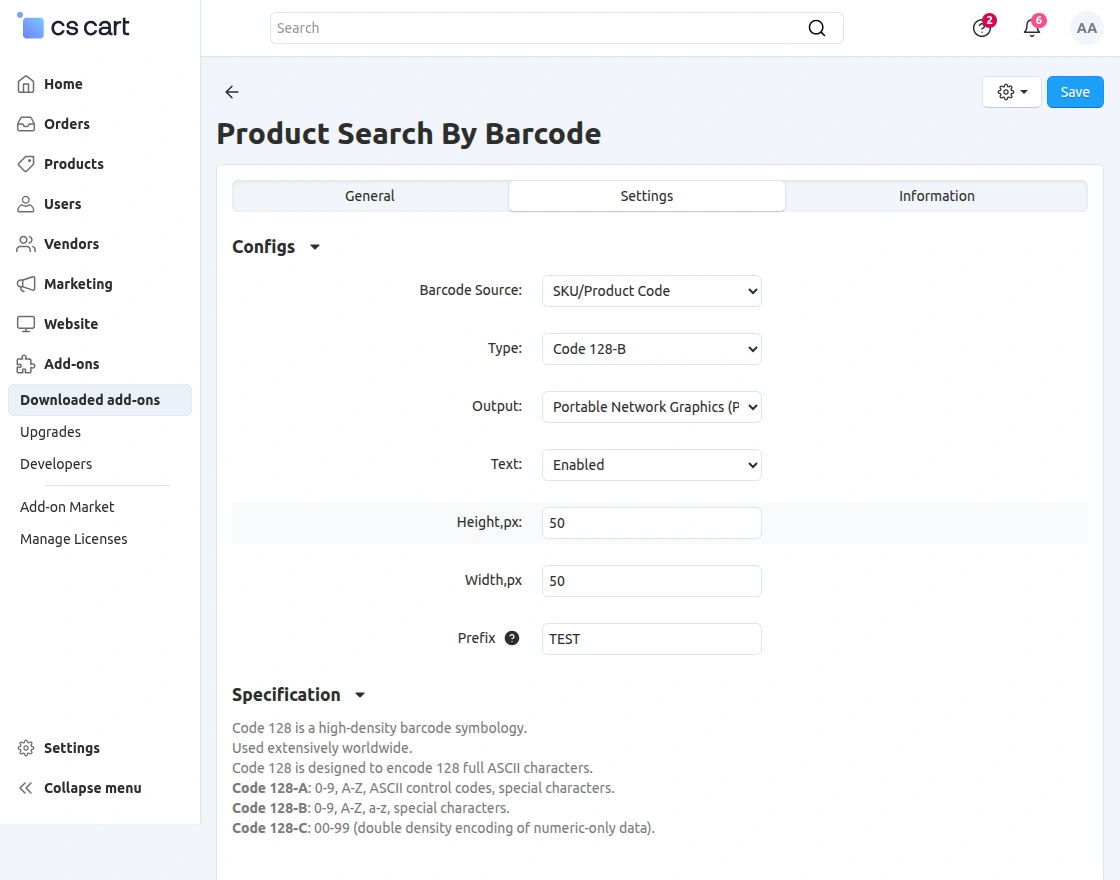
Task: Click the Home house icon
Action: pyautogui.click(x=26, y=84)
